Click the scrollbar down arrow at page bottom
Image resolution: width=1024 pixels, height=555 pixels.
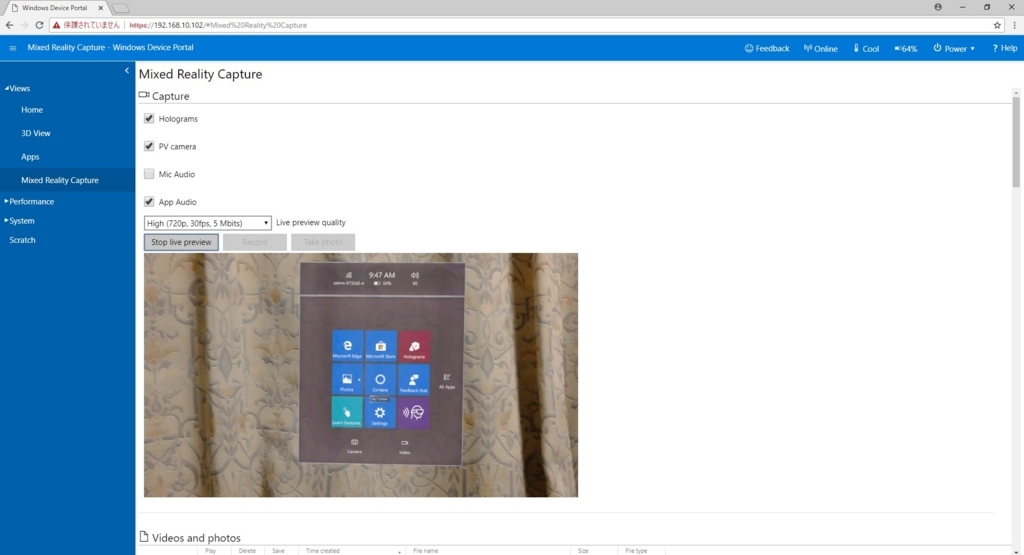[x=1016, y=551]
